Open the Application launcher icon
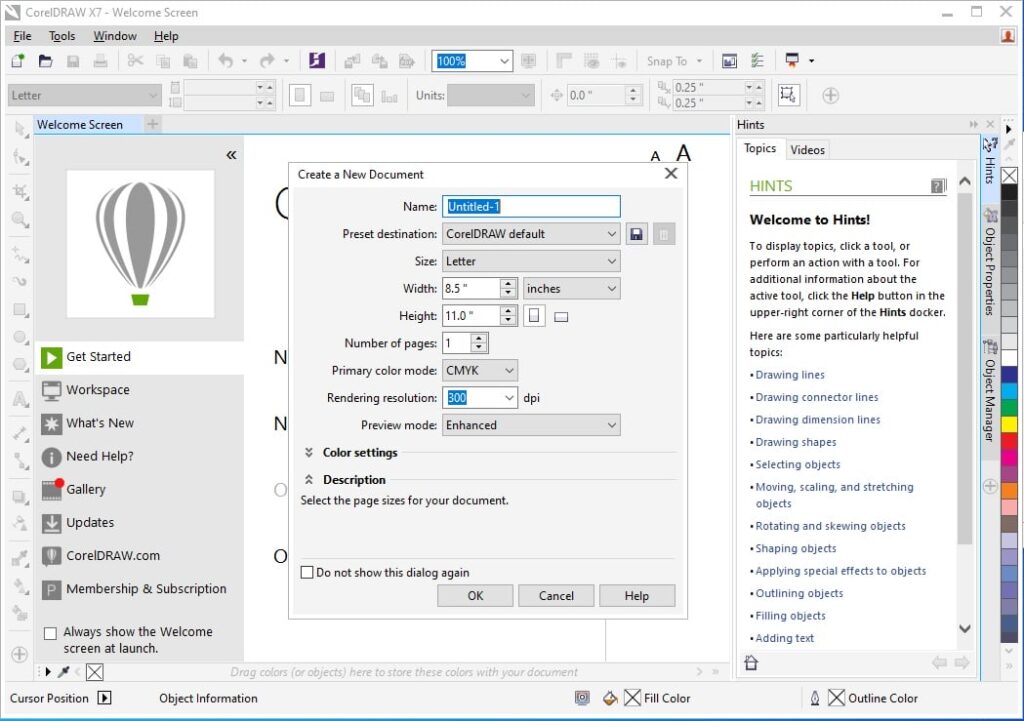1024x721 pixels. click(792, 61)
